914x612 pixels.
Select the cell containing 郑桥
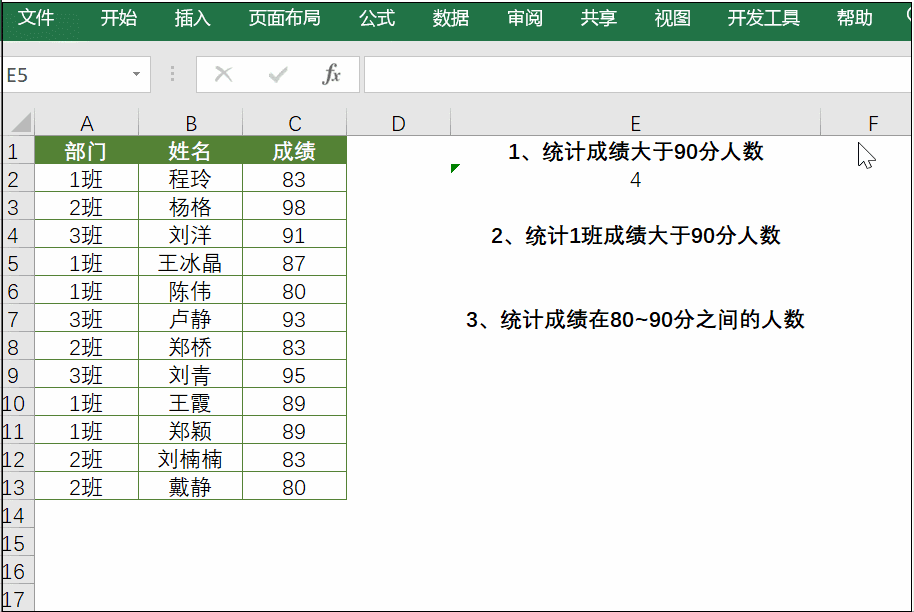tap(191, 347)
